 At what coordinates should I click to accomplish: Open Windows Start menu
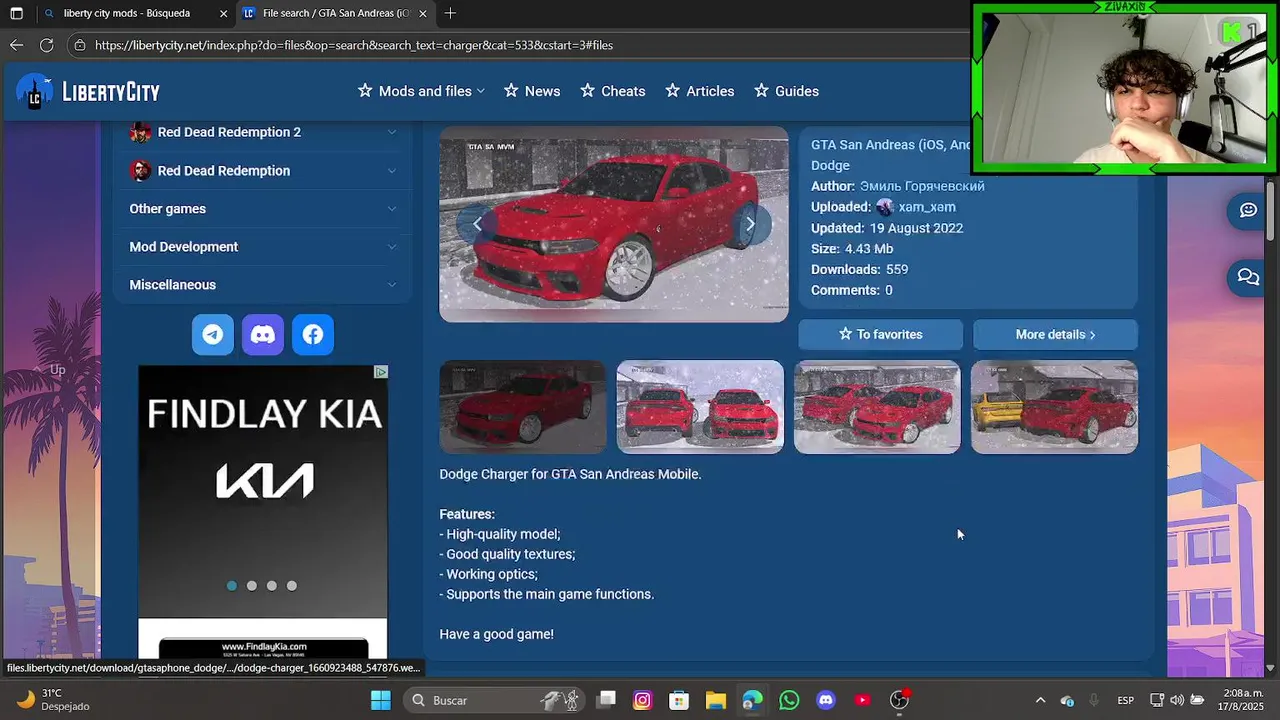point(381,700)
